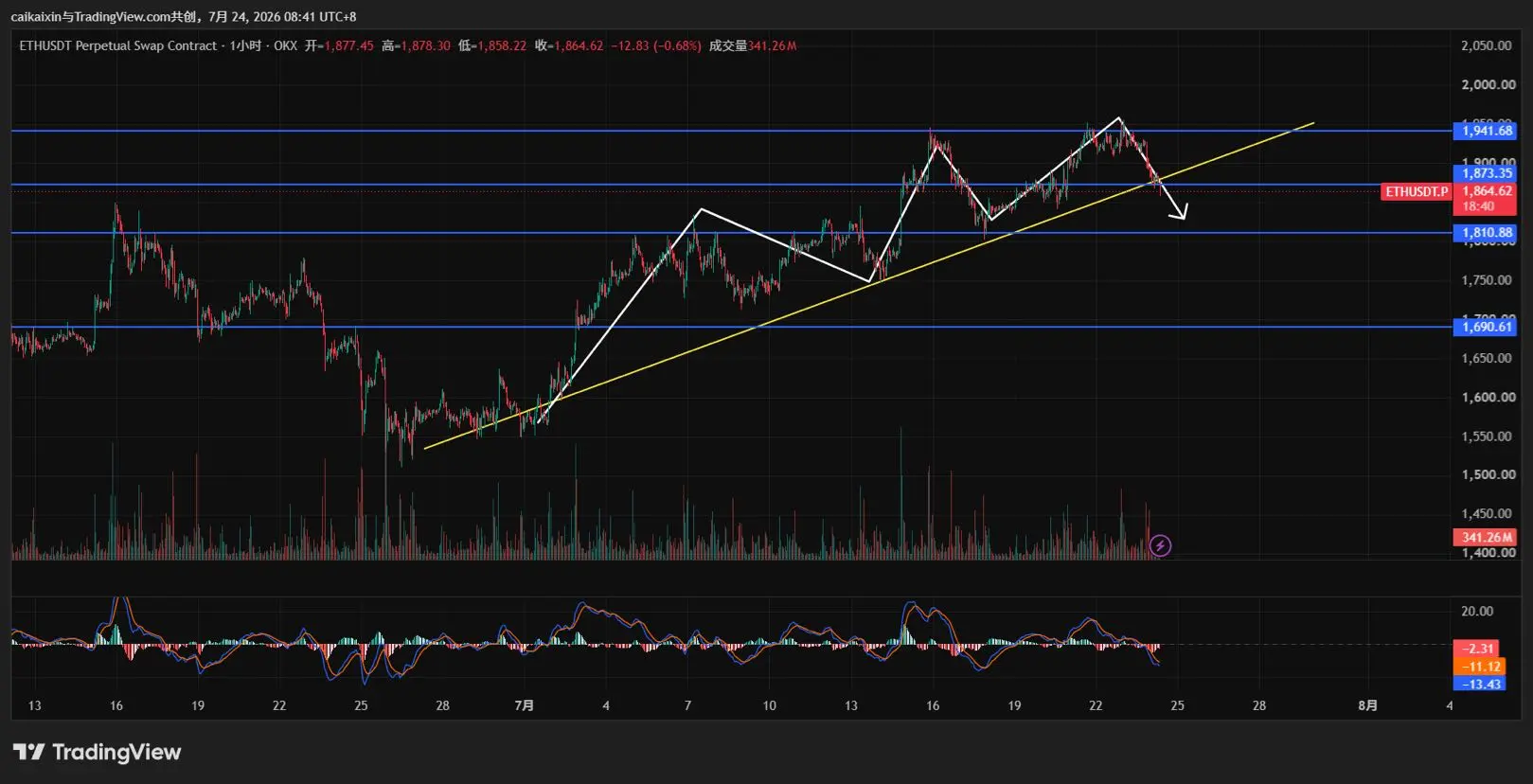Image resolution: width=1533 pixels, height=784 pixels.
Task: Select the yellow ascending trendline
Action: pos(869,285)
